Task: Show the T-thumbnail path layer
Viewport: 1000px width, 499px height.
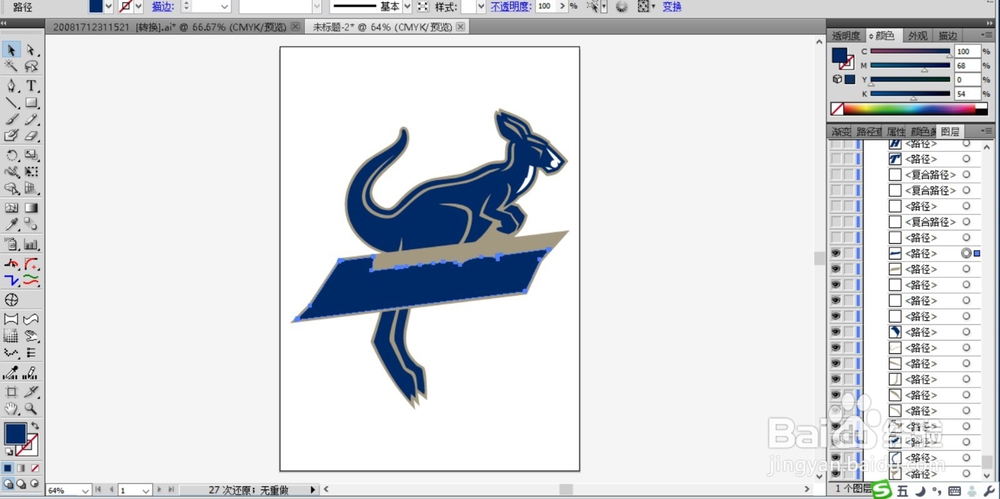Action: [x=835, y=159]
